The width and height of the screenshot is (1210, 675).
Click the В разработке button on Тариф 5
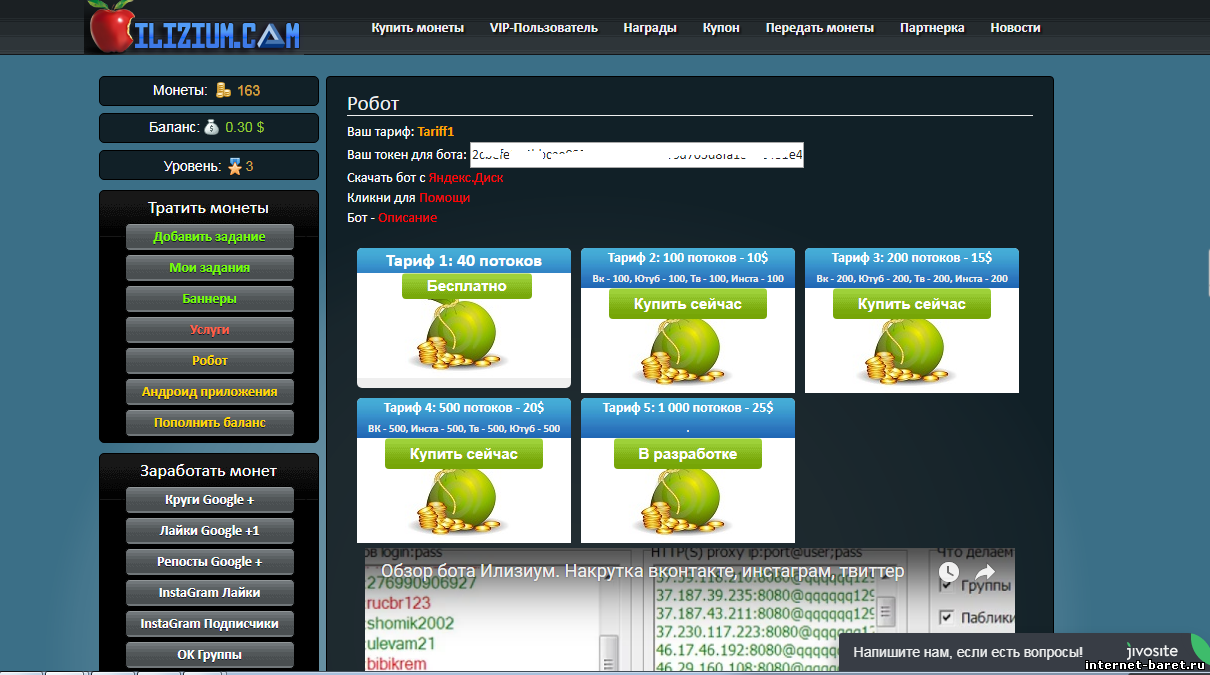(688, 454)
